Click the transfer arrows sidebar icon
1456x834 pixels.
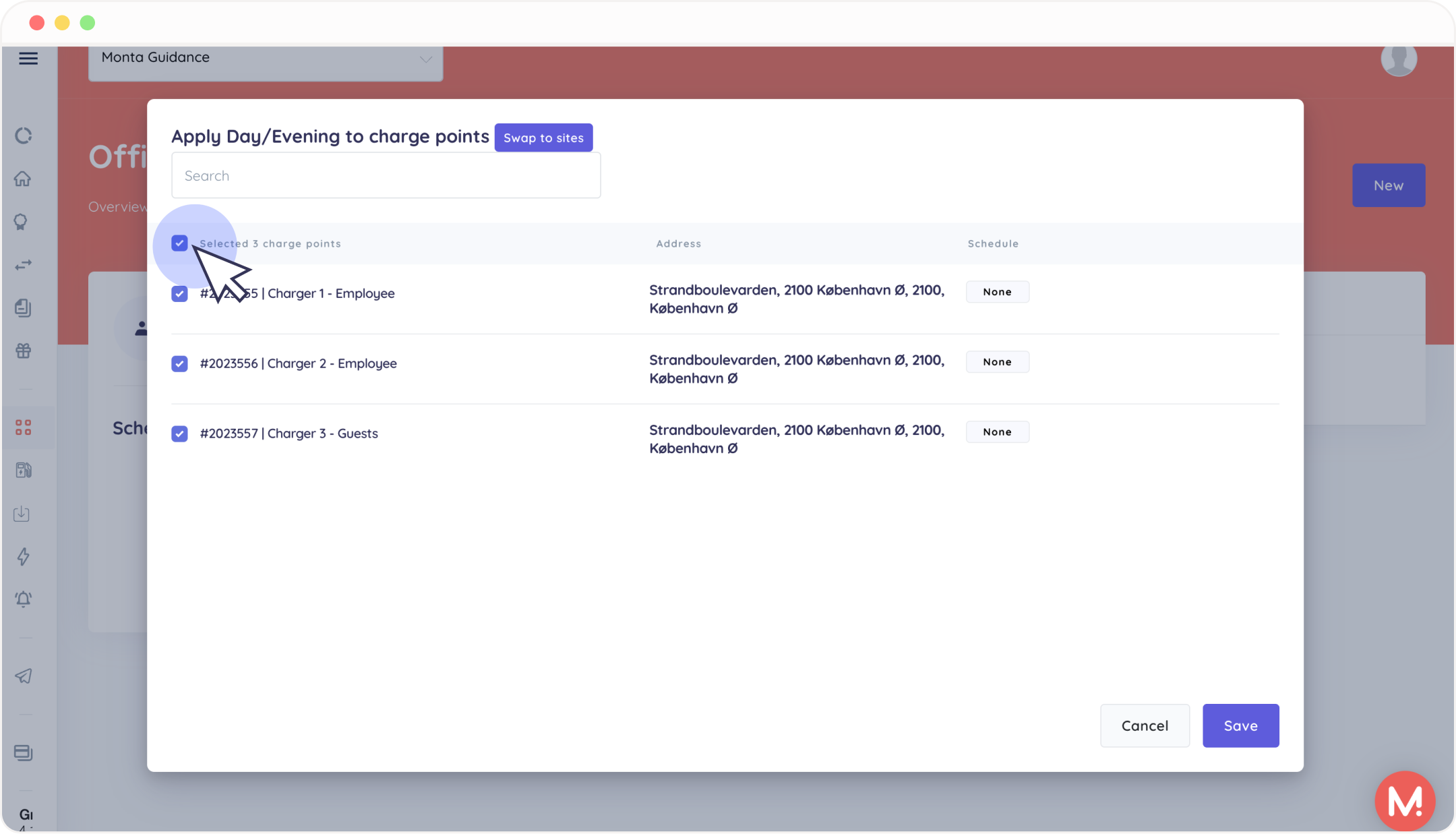23,265
